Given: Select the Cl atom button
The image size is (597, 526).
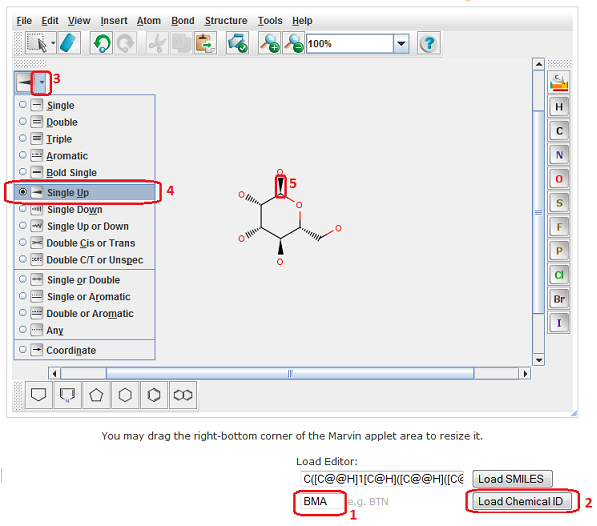Looking at the screenshot, I should coord(559,275).
